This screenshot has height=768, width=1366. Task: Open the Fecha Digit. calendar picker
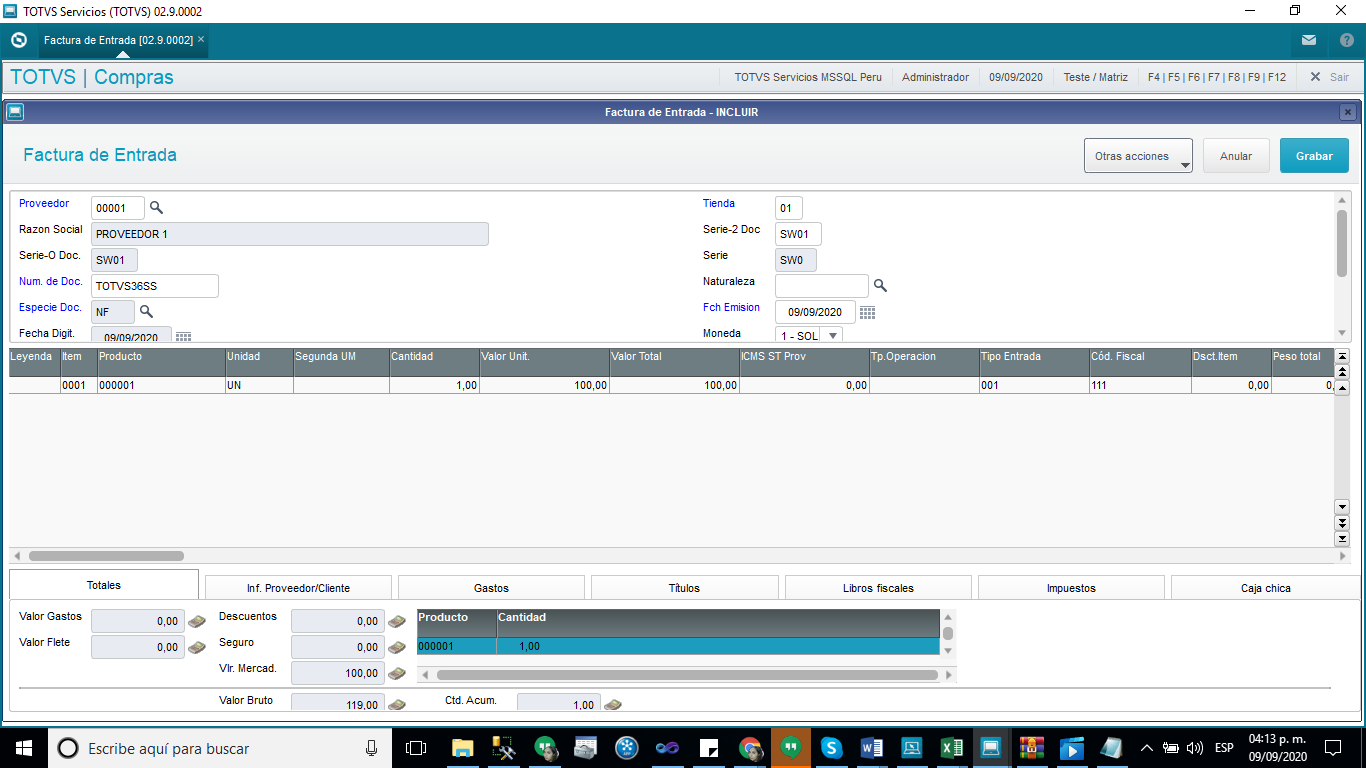pyautogui.click(x=183, y=338)
